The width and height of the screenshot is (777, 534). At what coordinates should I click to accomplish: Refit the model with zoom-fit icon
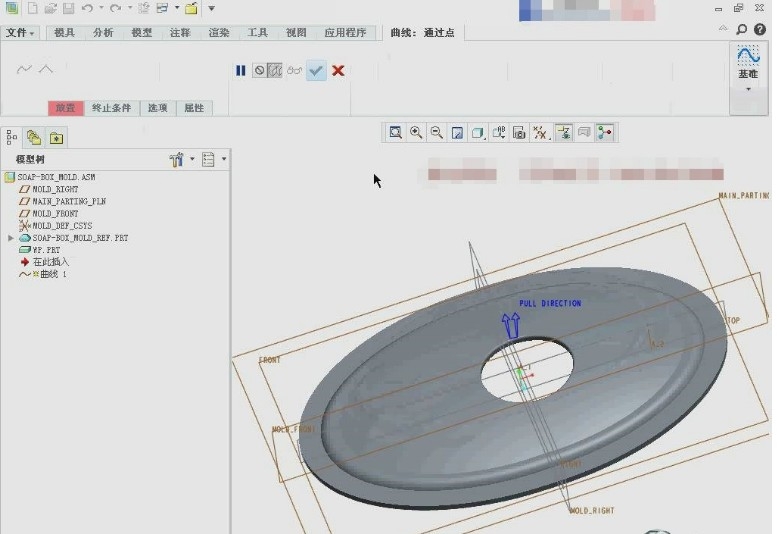pos(395,133)
